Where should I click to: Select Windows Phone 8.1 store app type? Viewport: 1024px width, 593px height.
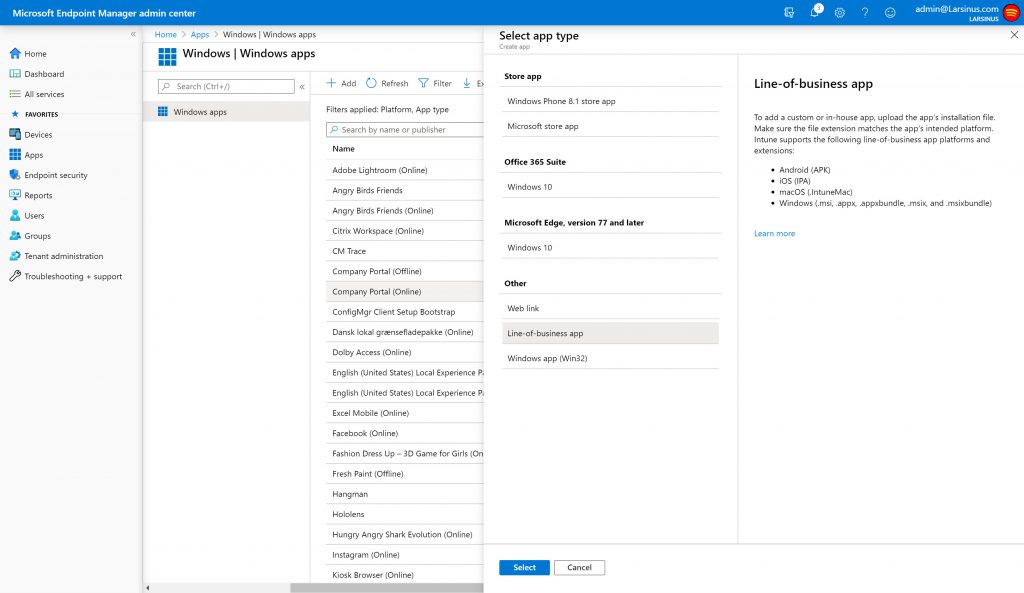tap(611, 101)
